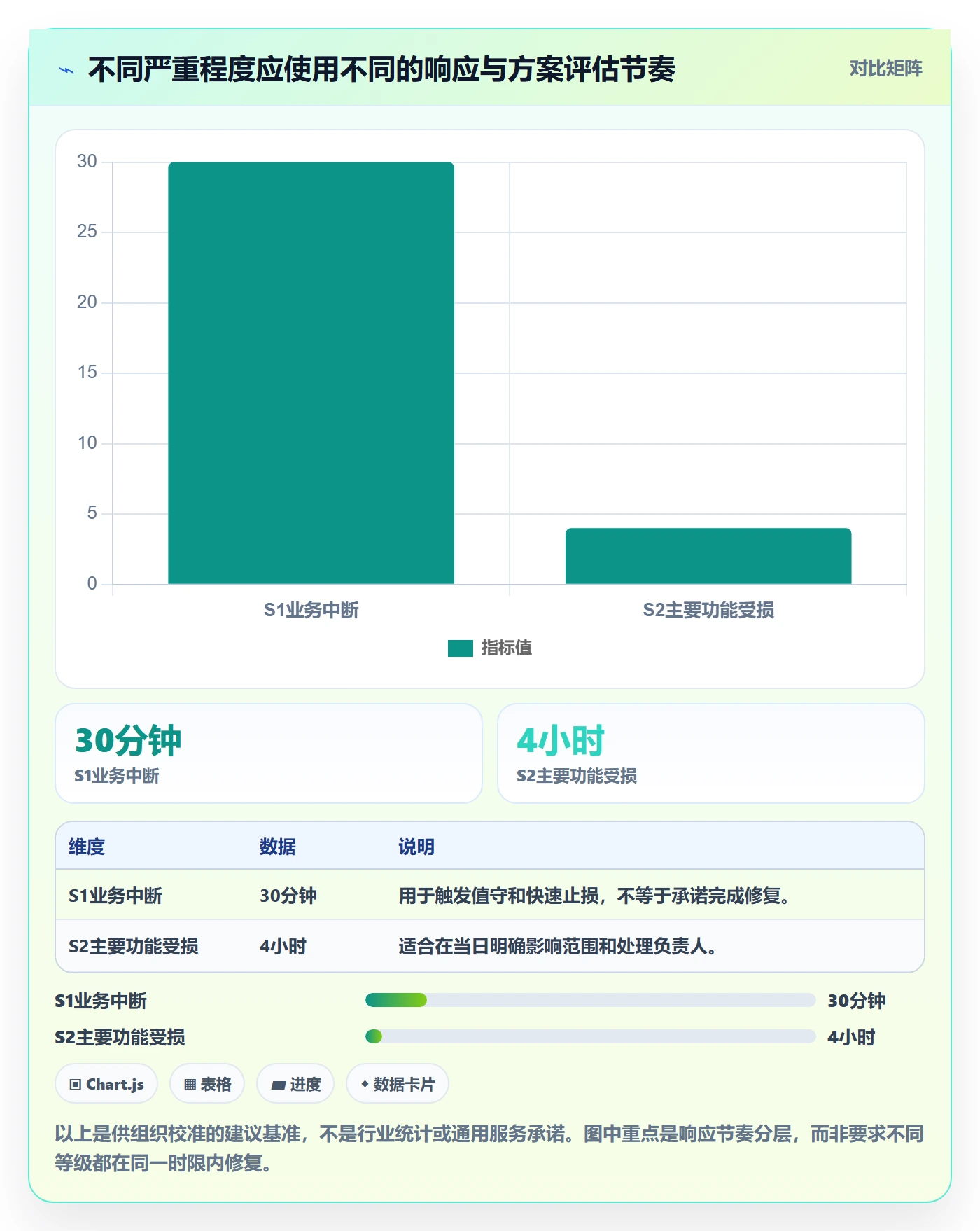This screenshot has width=980, height=1231.
Task: Click the 对比矩阵 label in the header
Action: (885, 69)
